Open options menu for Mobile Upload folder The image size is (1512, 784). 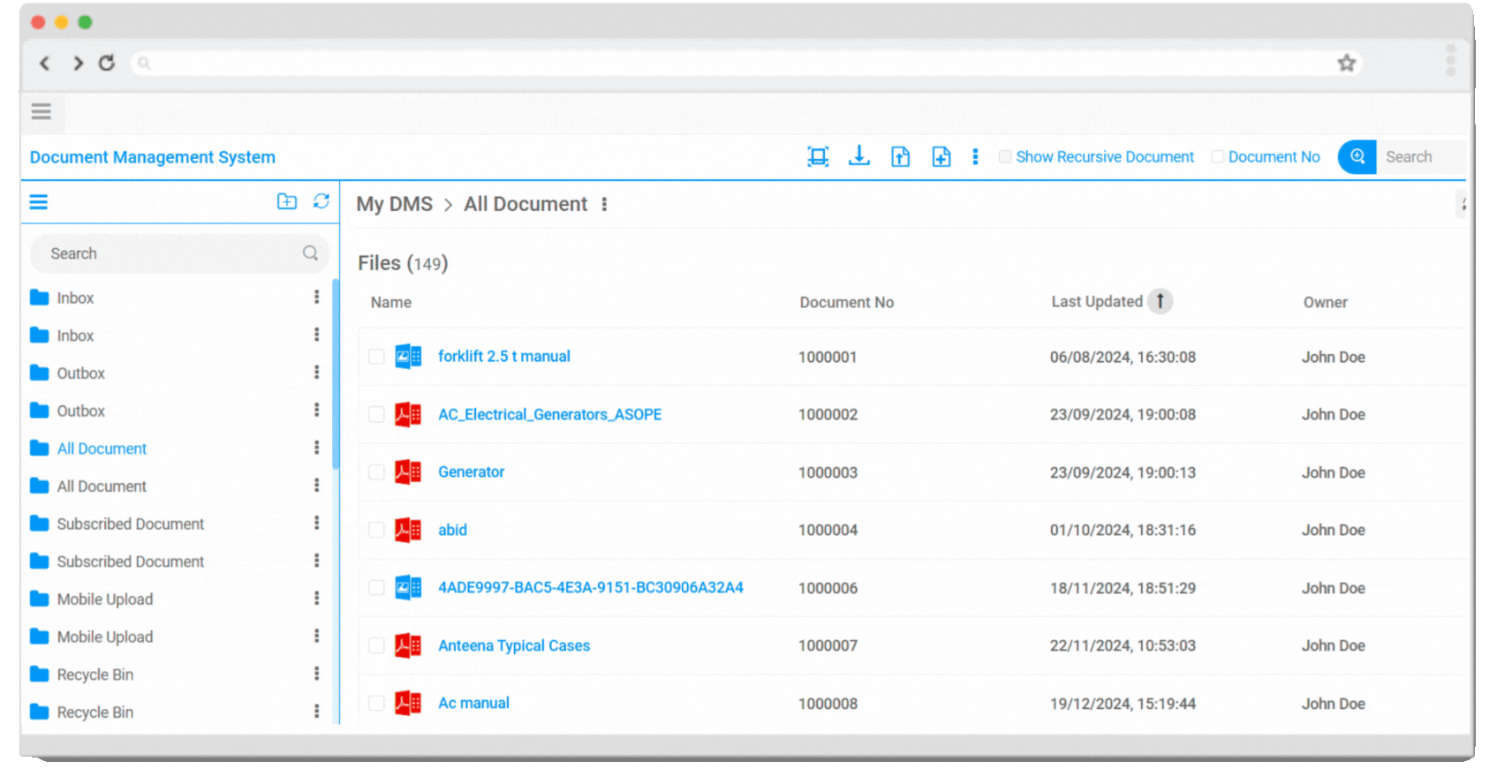point(316,599)
